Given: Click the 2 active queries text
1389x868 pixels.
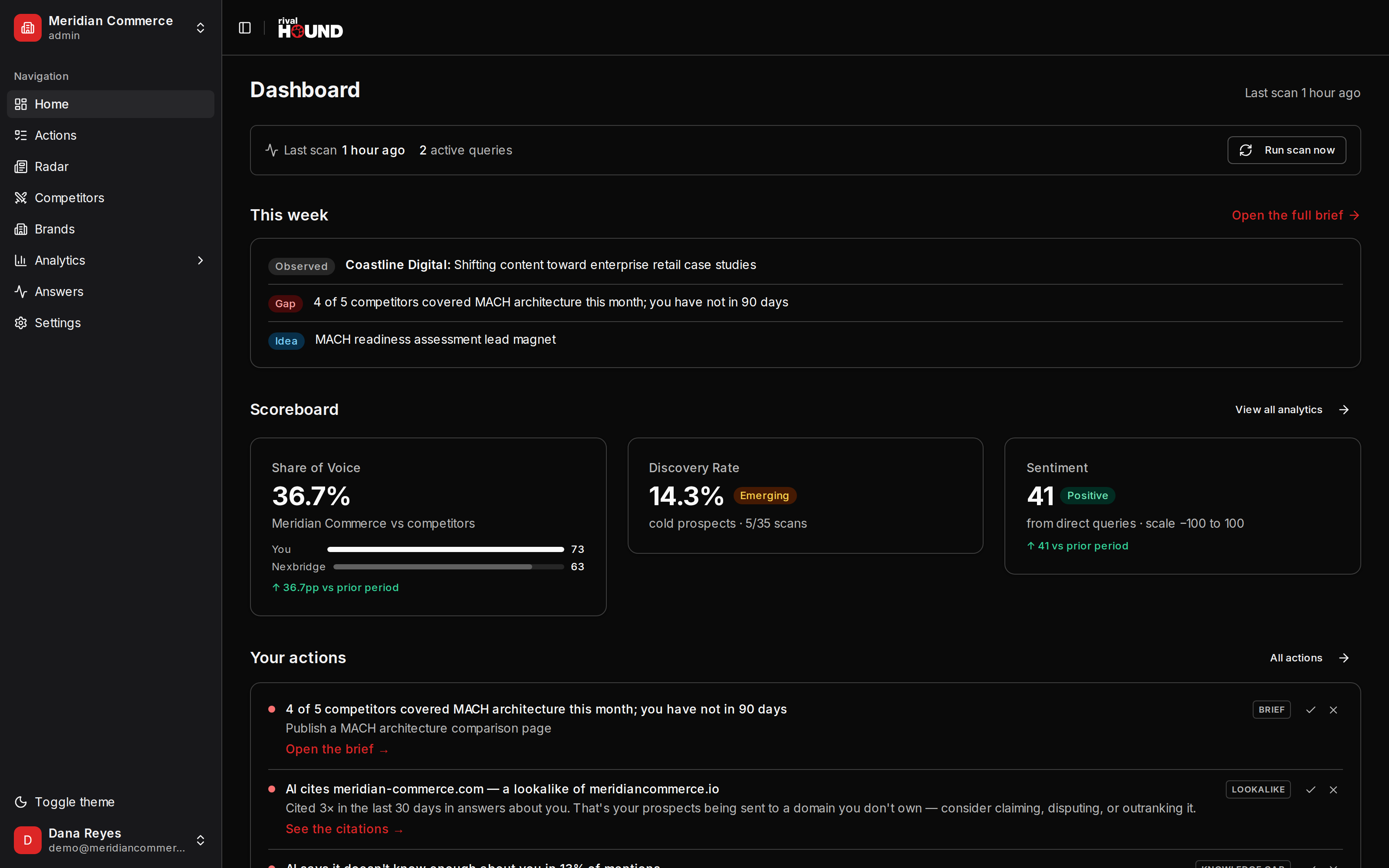Looking at the screenshot, I should click(465, 150).
